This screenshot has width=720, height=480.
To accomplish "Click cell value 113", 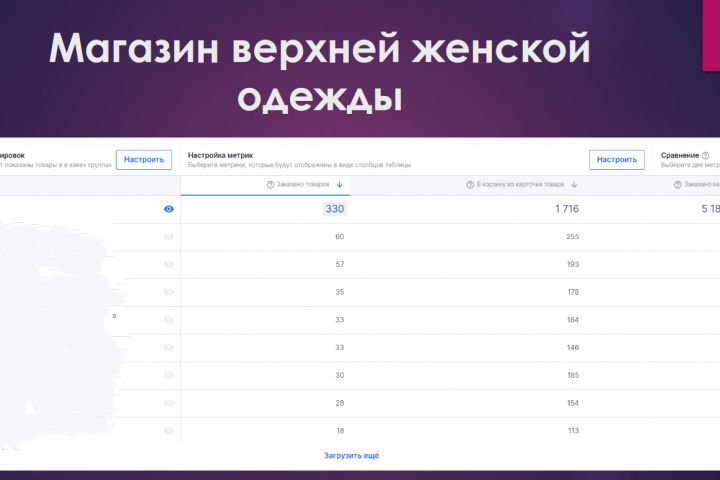I will pyautogui.click(x=573, y=431).
